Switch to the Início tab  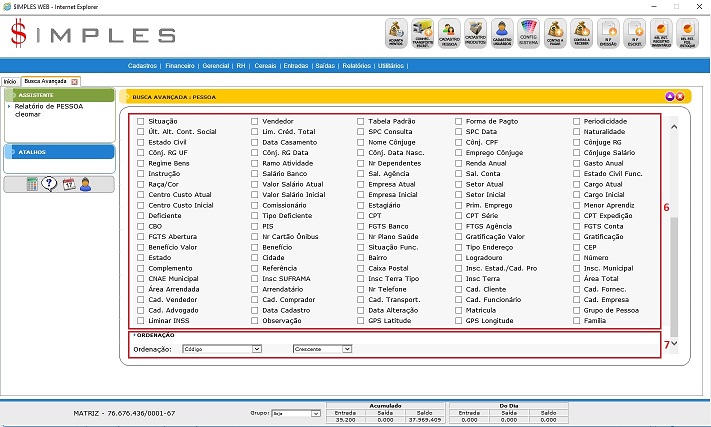coord(10,81)
